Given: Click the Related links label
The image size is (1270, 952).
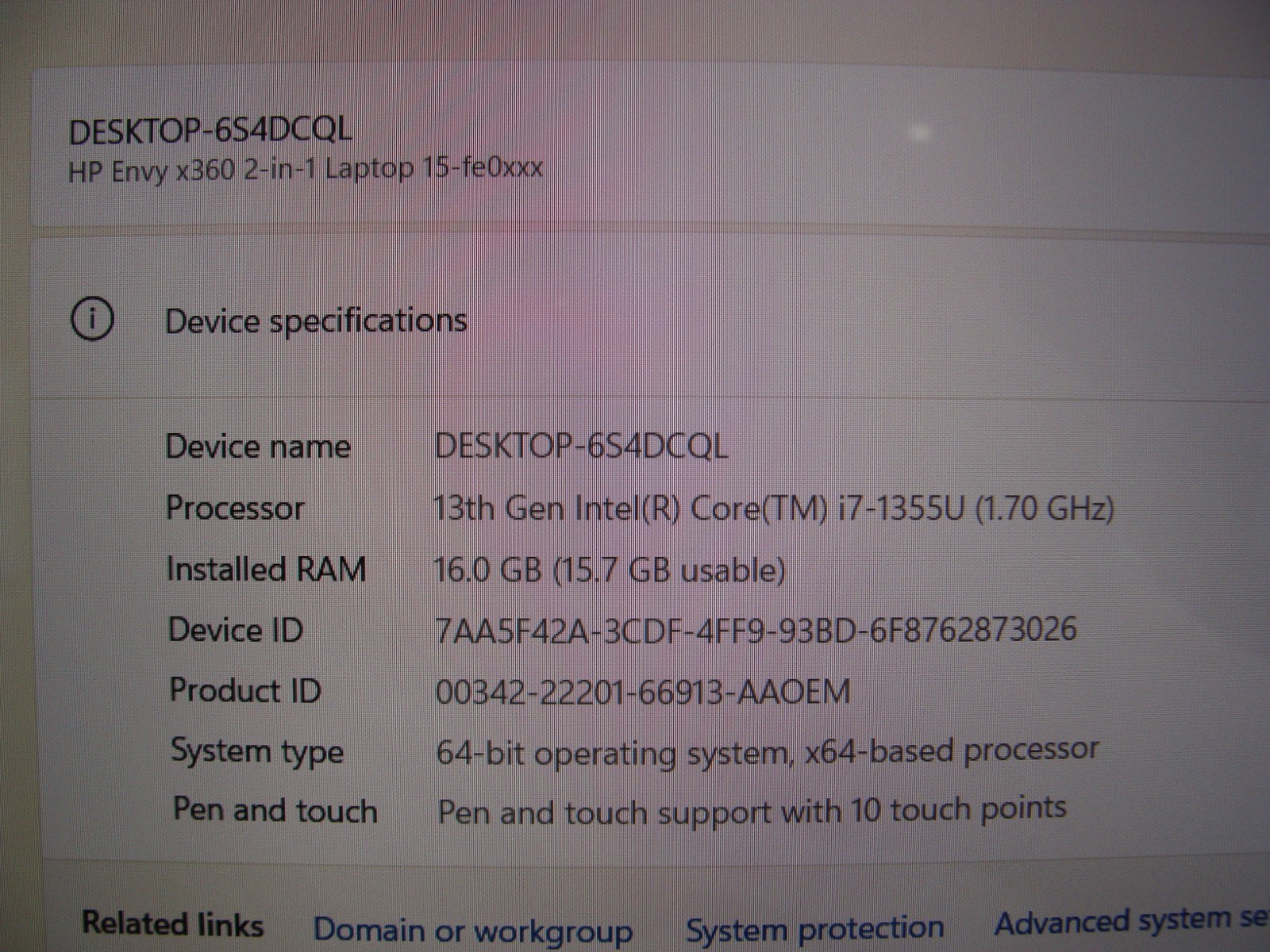Looking at the screenshot, I should pos(173,924).
